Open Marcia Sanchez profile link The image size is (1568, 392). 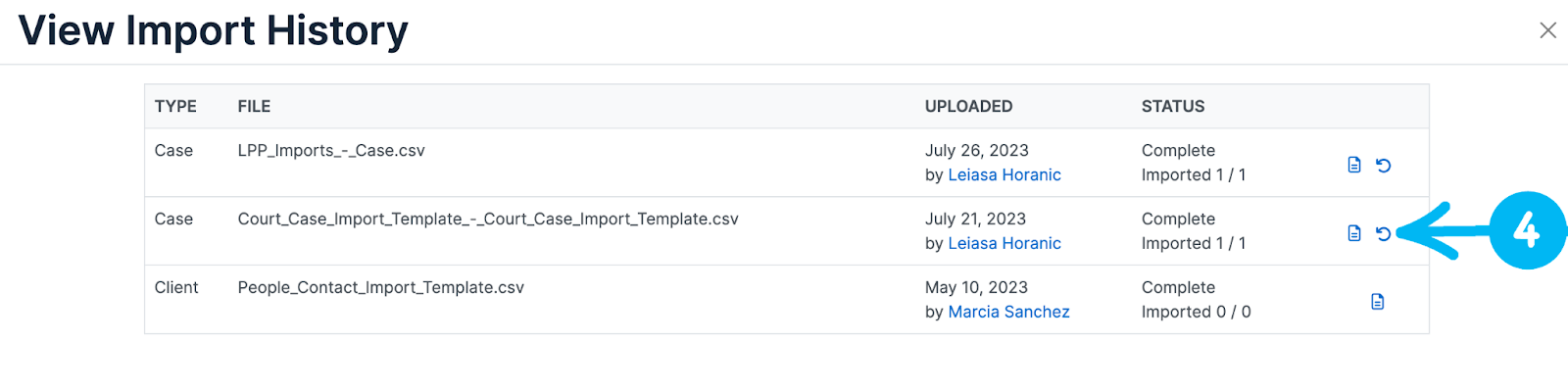(1008, 313)
